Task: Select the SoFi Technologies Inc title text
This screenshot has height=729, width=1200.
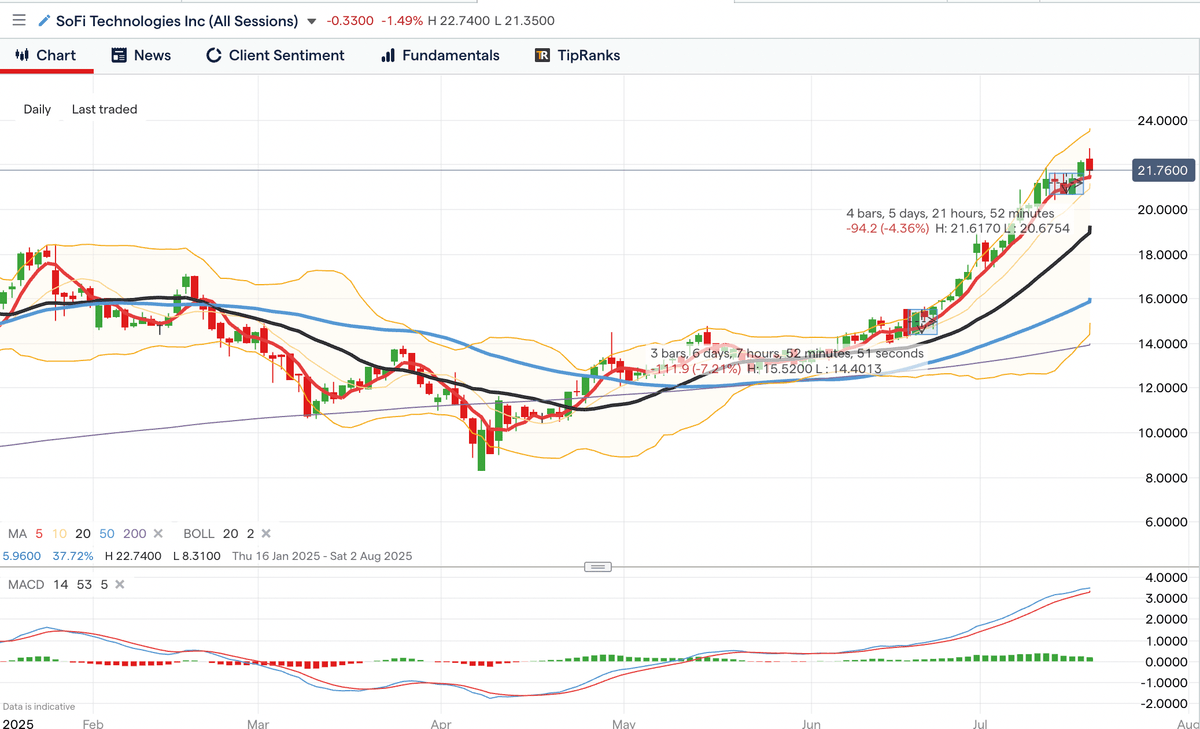Action: click(177, 20)
